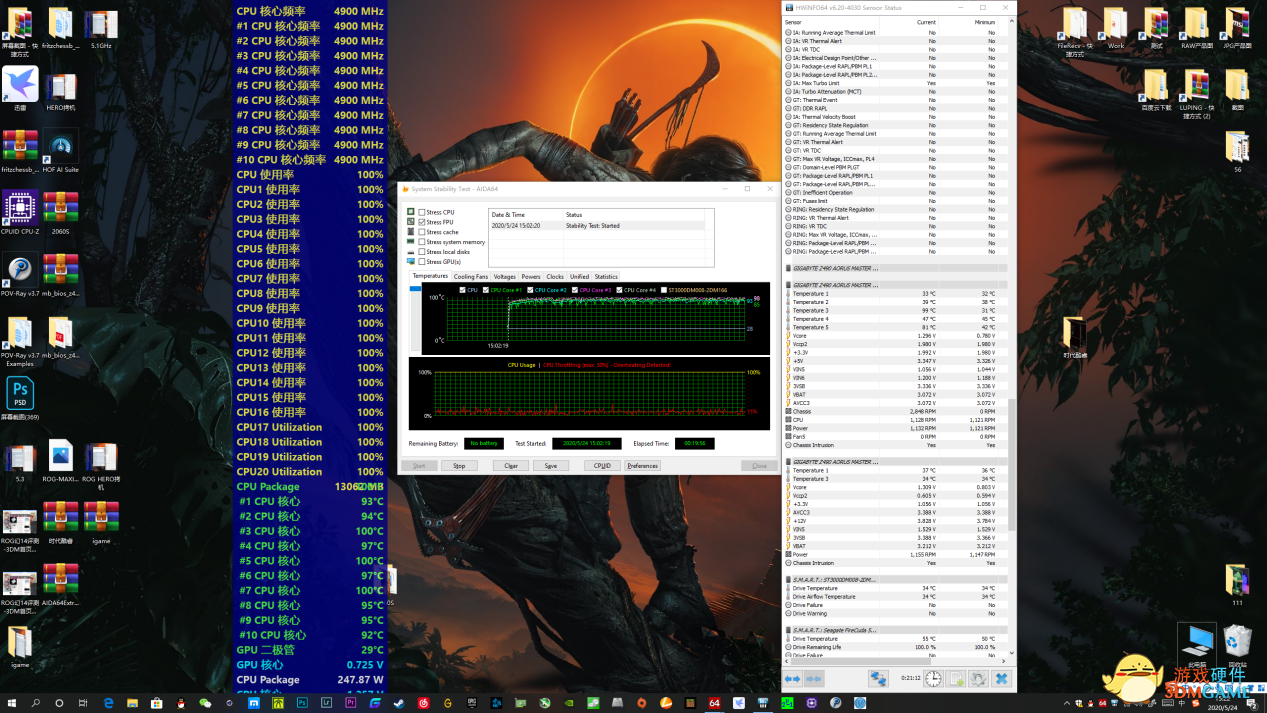Open the Voltages tab in AIDA64
1267x713 pixels.
coord(504,276)
